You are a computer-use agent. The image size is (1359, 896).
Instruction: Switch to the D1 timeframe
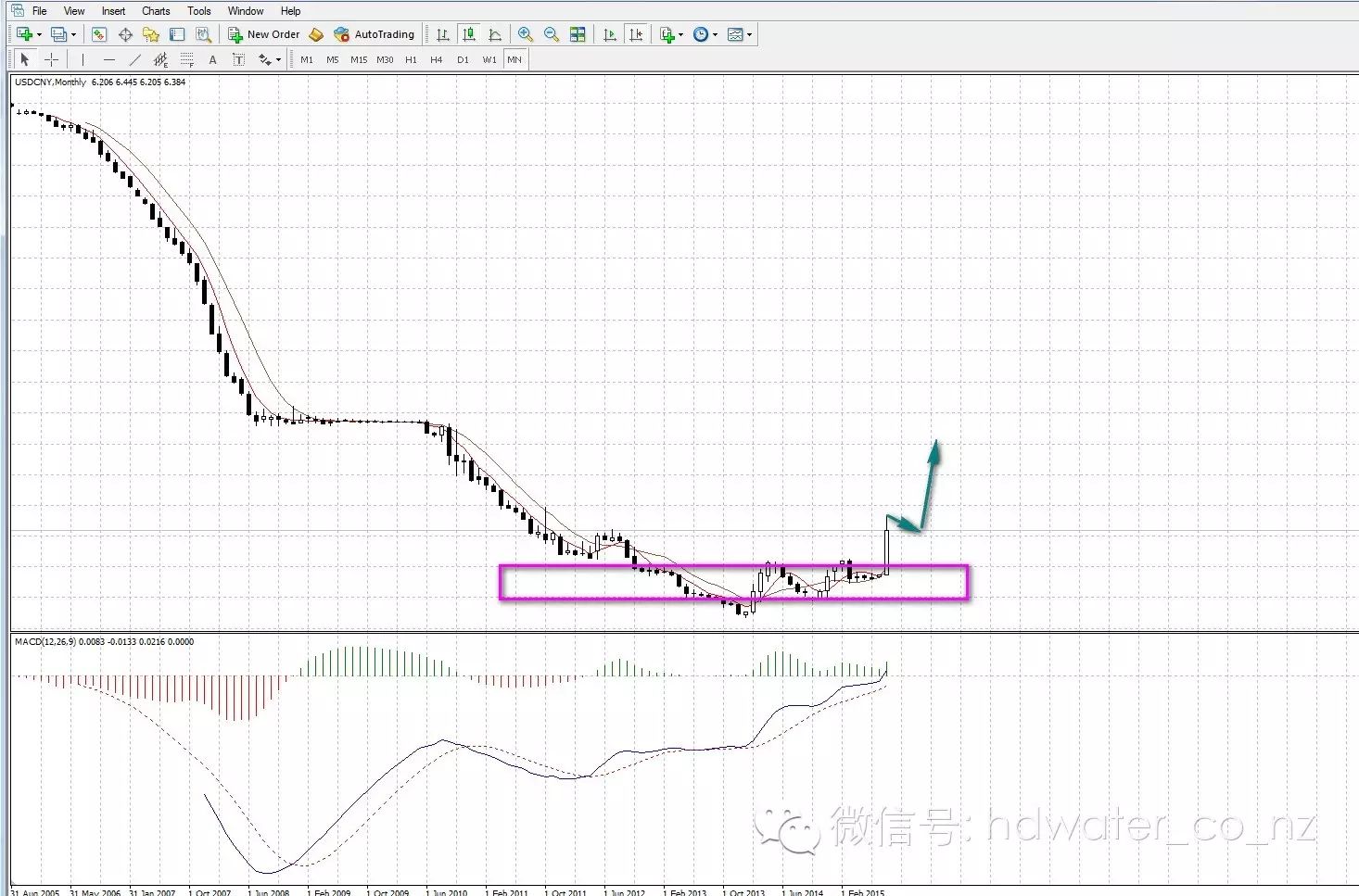463,59
